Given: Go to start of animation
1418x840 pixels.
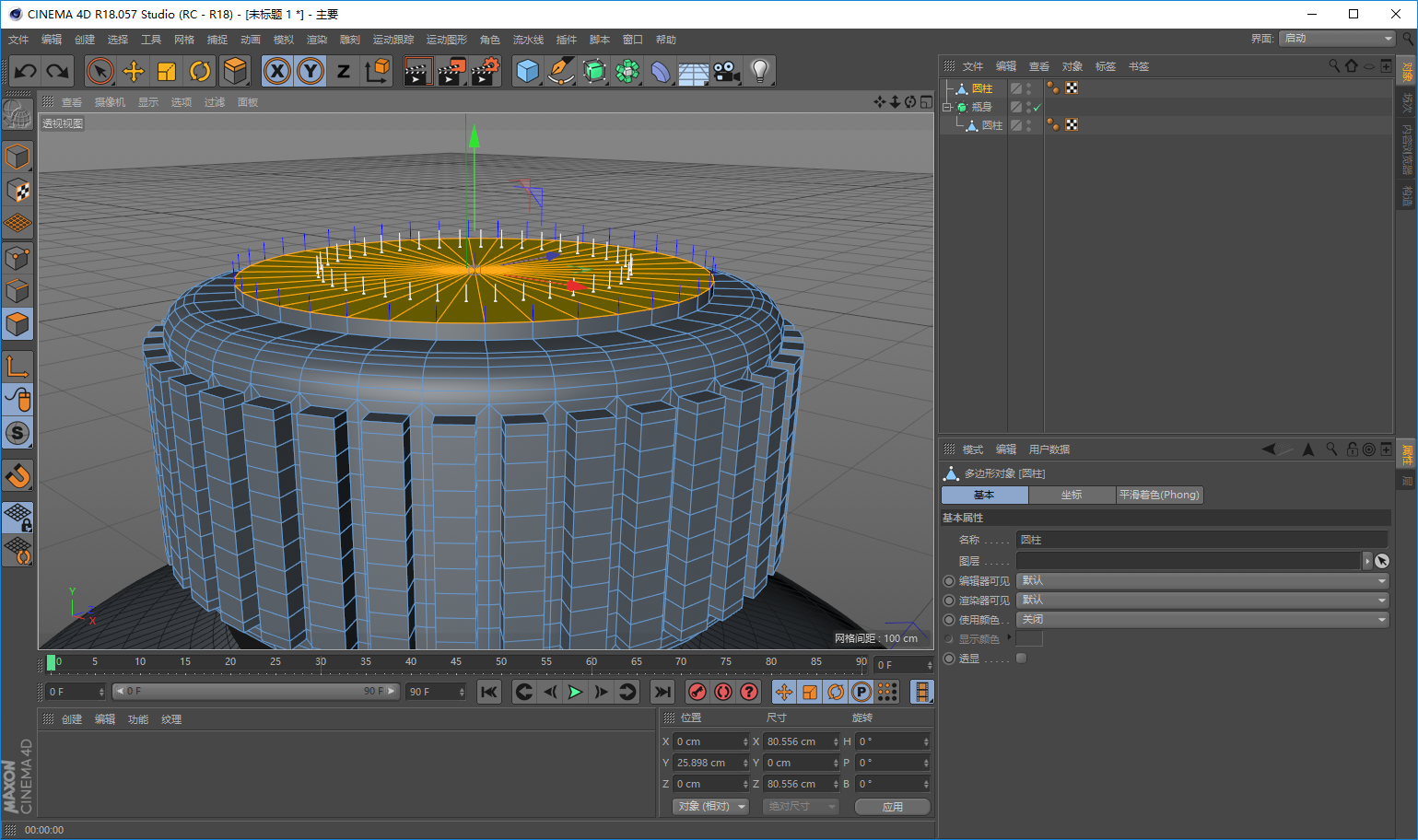Looking at the screenshot, I should point(489,692).
